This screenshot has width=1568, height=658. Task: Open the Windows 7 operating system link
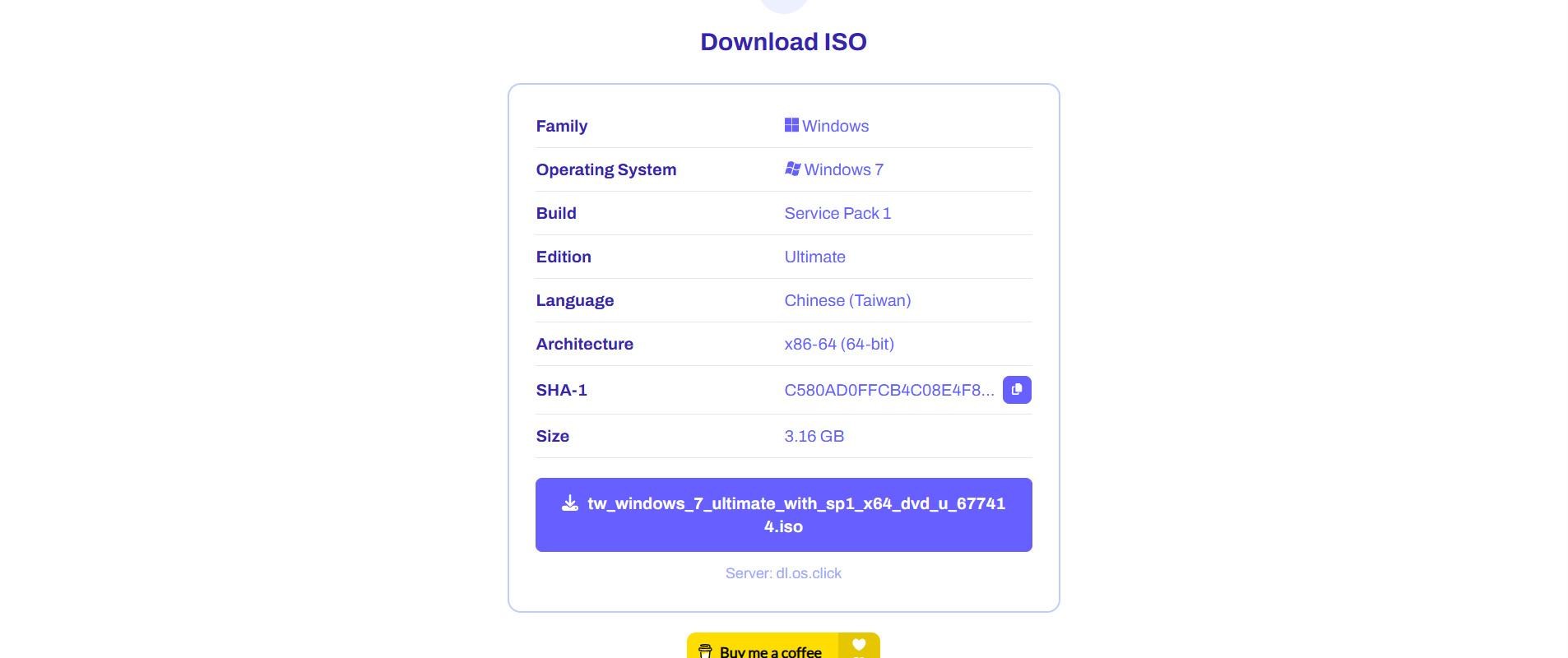834,169
